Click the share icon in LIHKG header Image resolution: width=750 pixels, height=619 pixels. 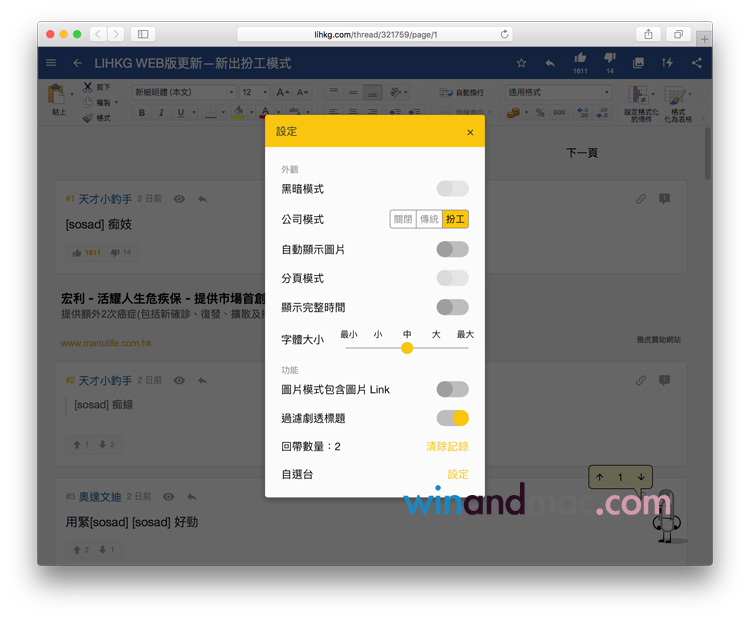[x=696, y=63]
